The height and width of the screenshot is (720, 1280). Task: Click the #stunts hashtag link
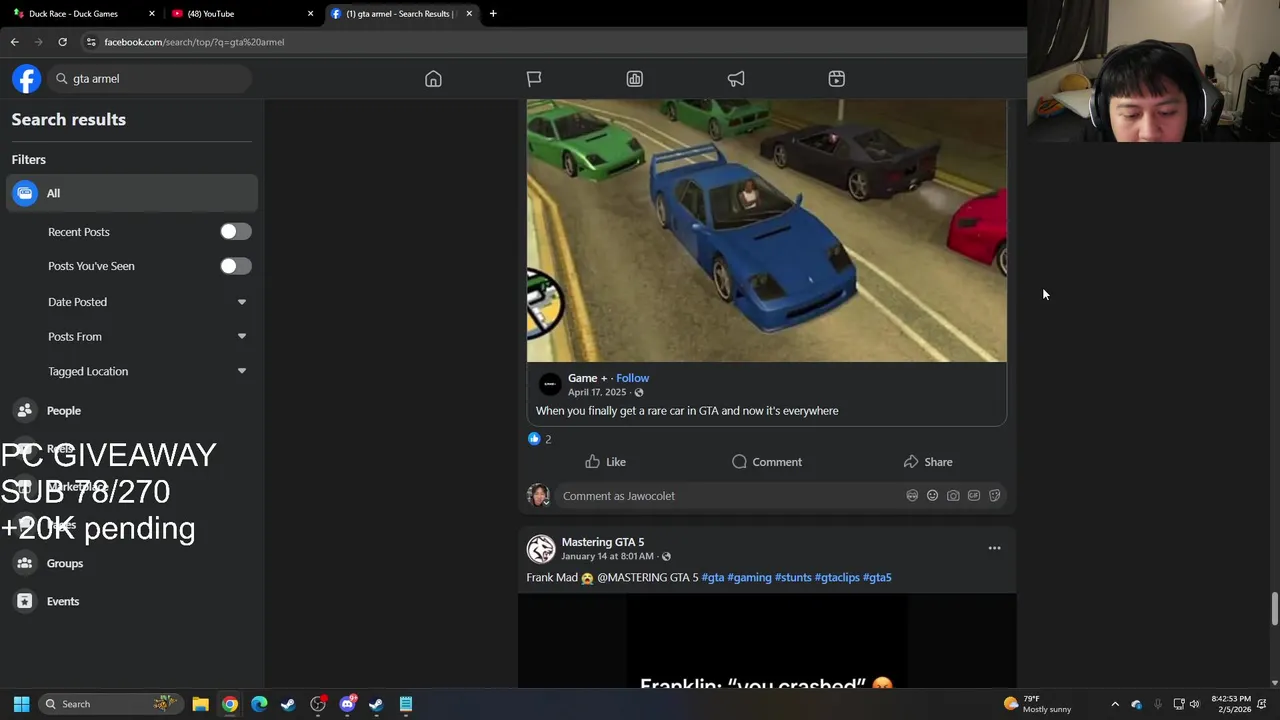pyautogui.click(x=793, y=577)
